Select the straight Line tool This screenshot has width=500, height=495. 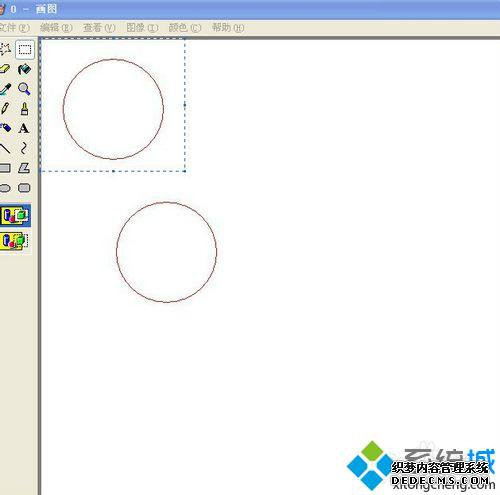[5, 148]
